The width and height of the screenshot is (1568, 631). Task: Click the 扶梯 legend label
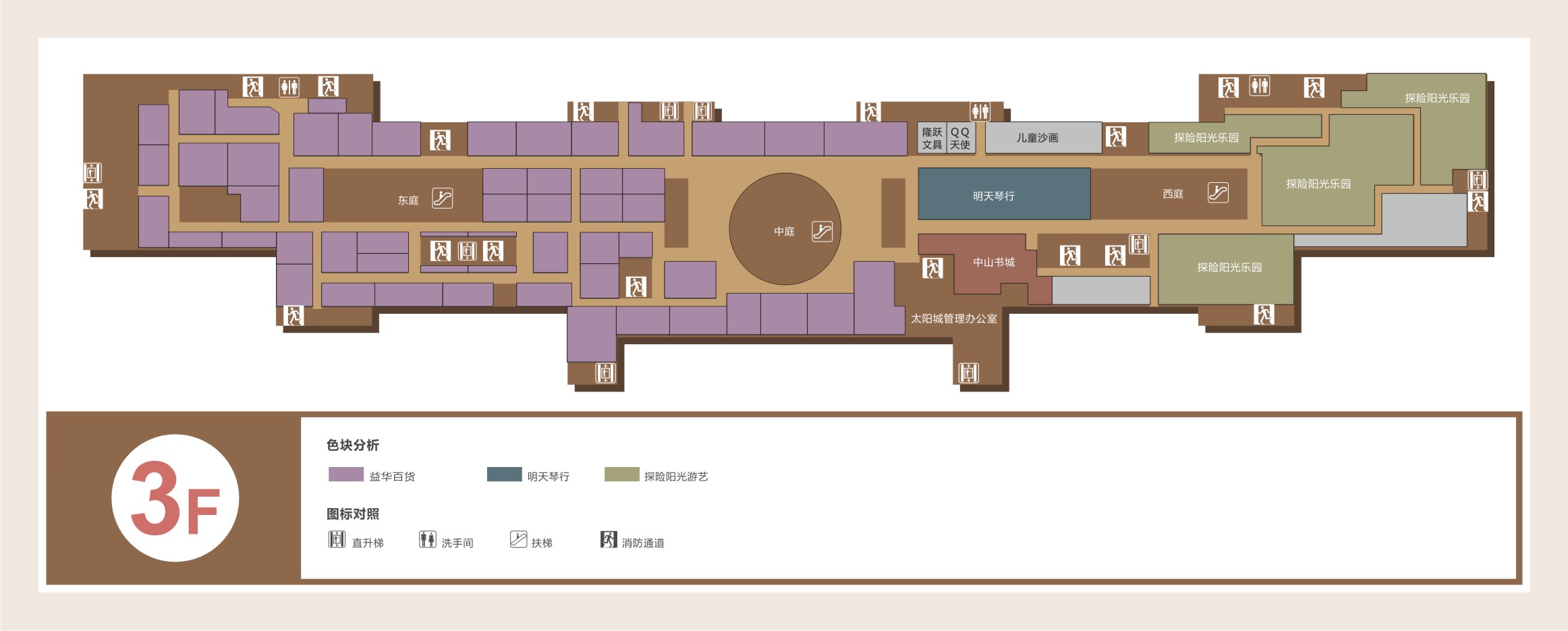coord(542,543)
